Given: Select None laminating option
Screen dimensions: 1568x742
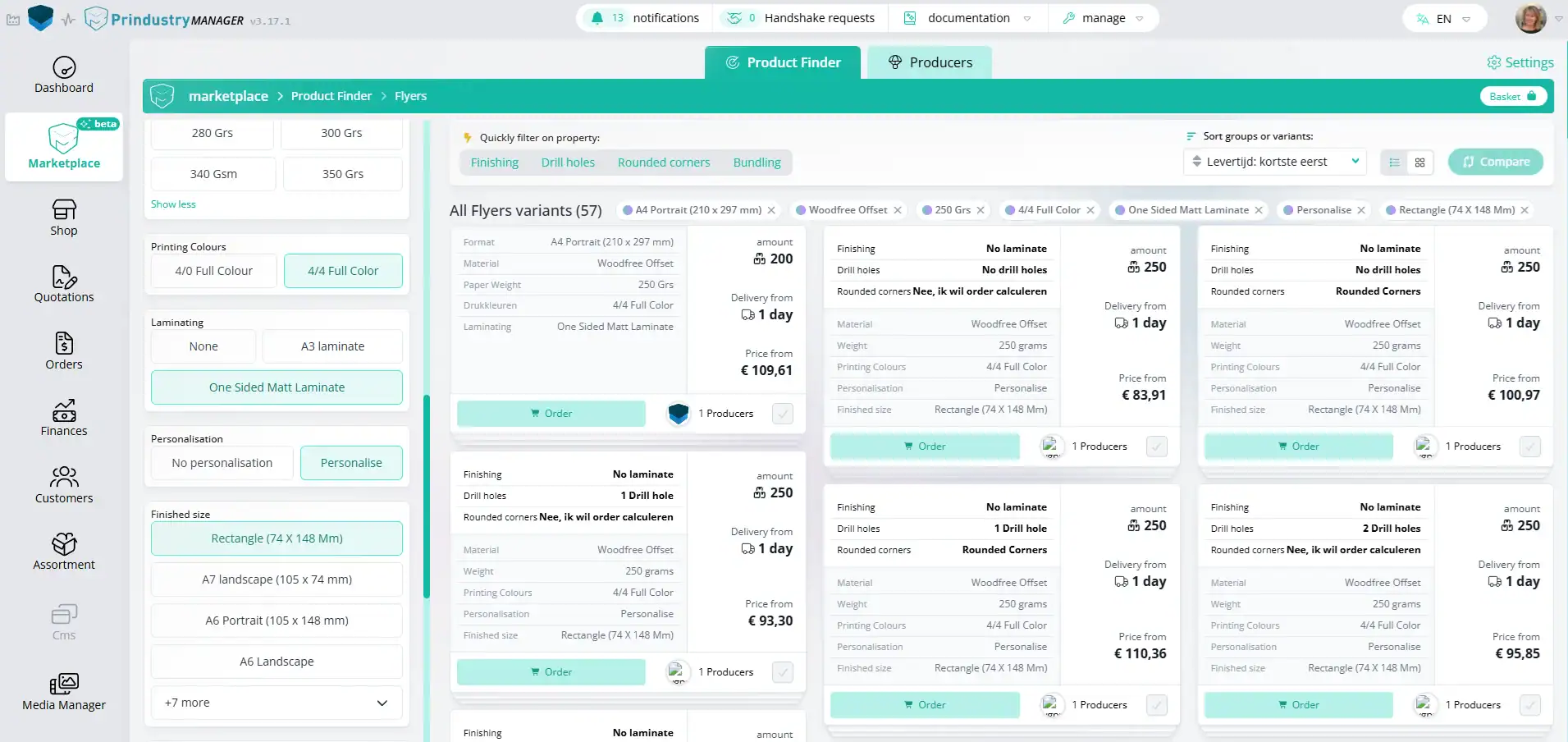Looking at the screenshot, I should click(203, 346).
